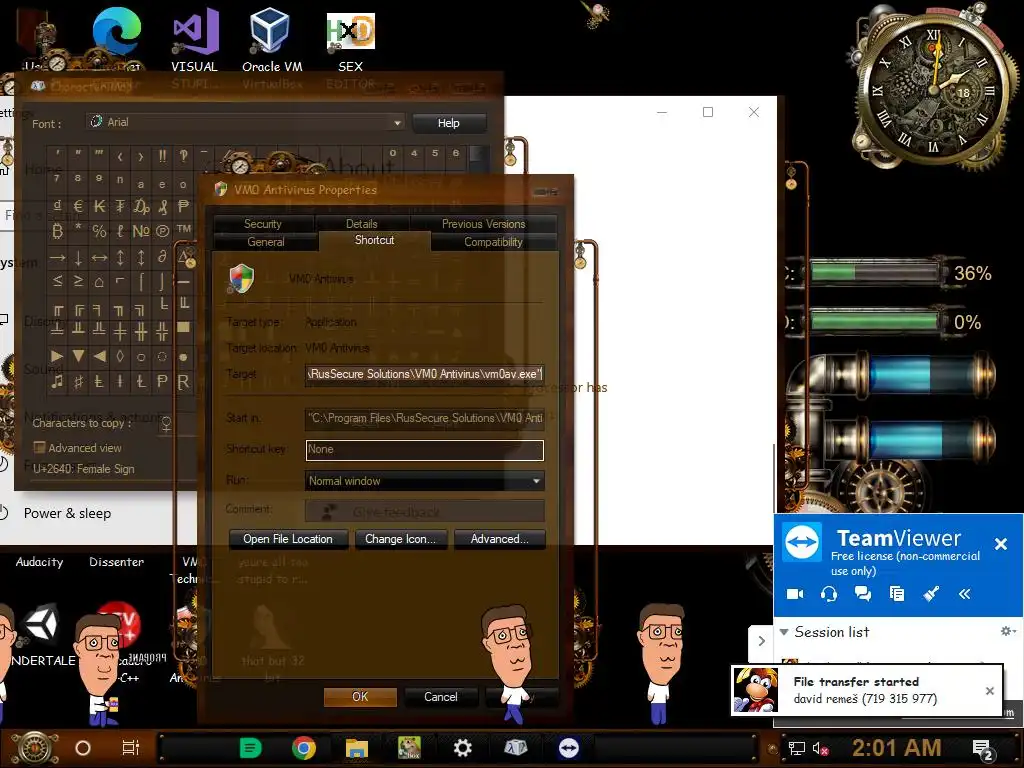Screen dimensions: 1024x768
Task: Click the TeamViewer whiteboard brush icon
Action: coord(931,594)
